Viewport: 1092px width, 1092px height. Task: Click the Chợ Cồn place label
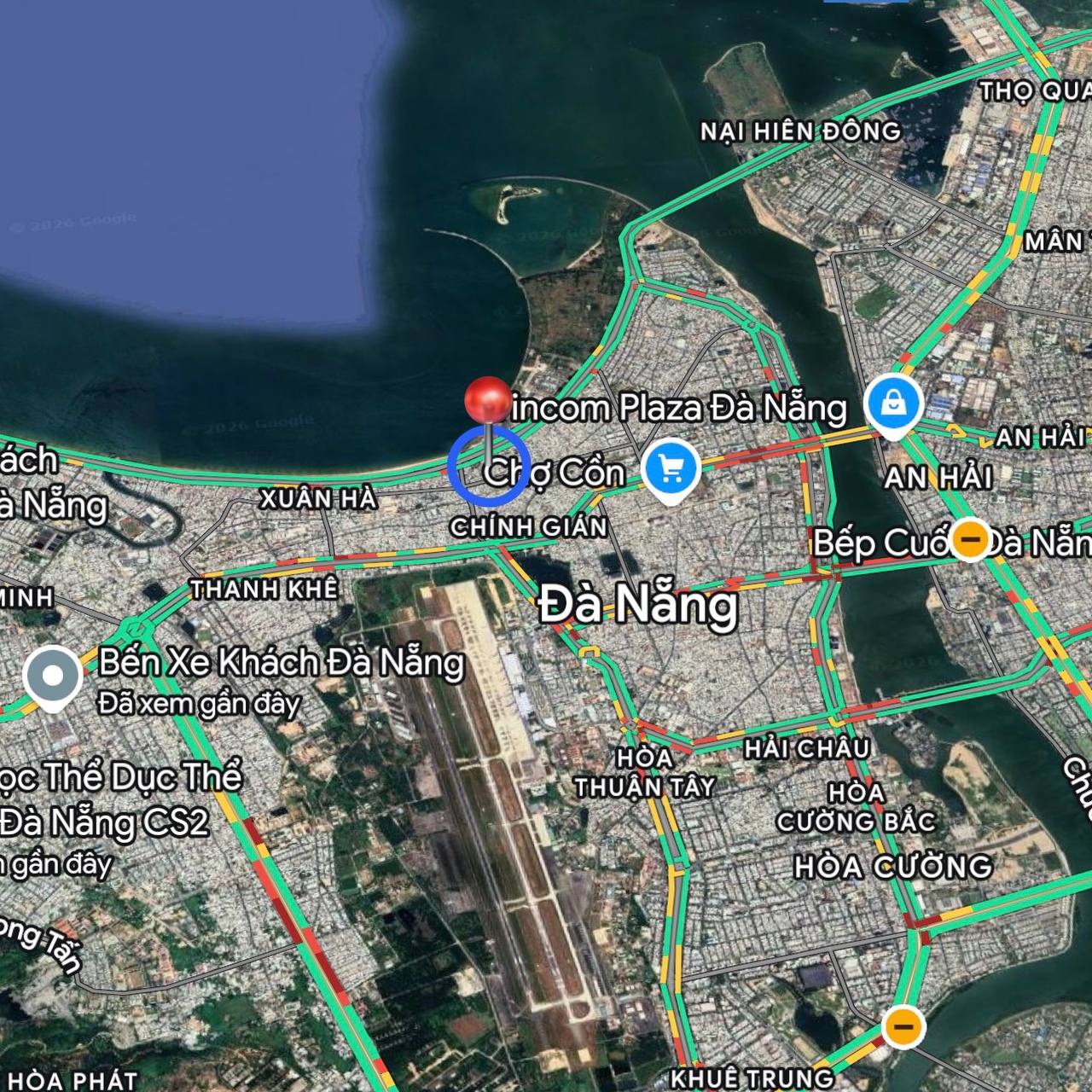coord(555,473)
